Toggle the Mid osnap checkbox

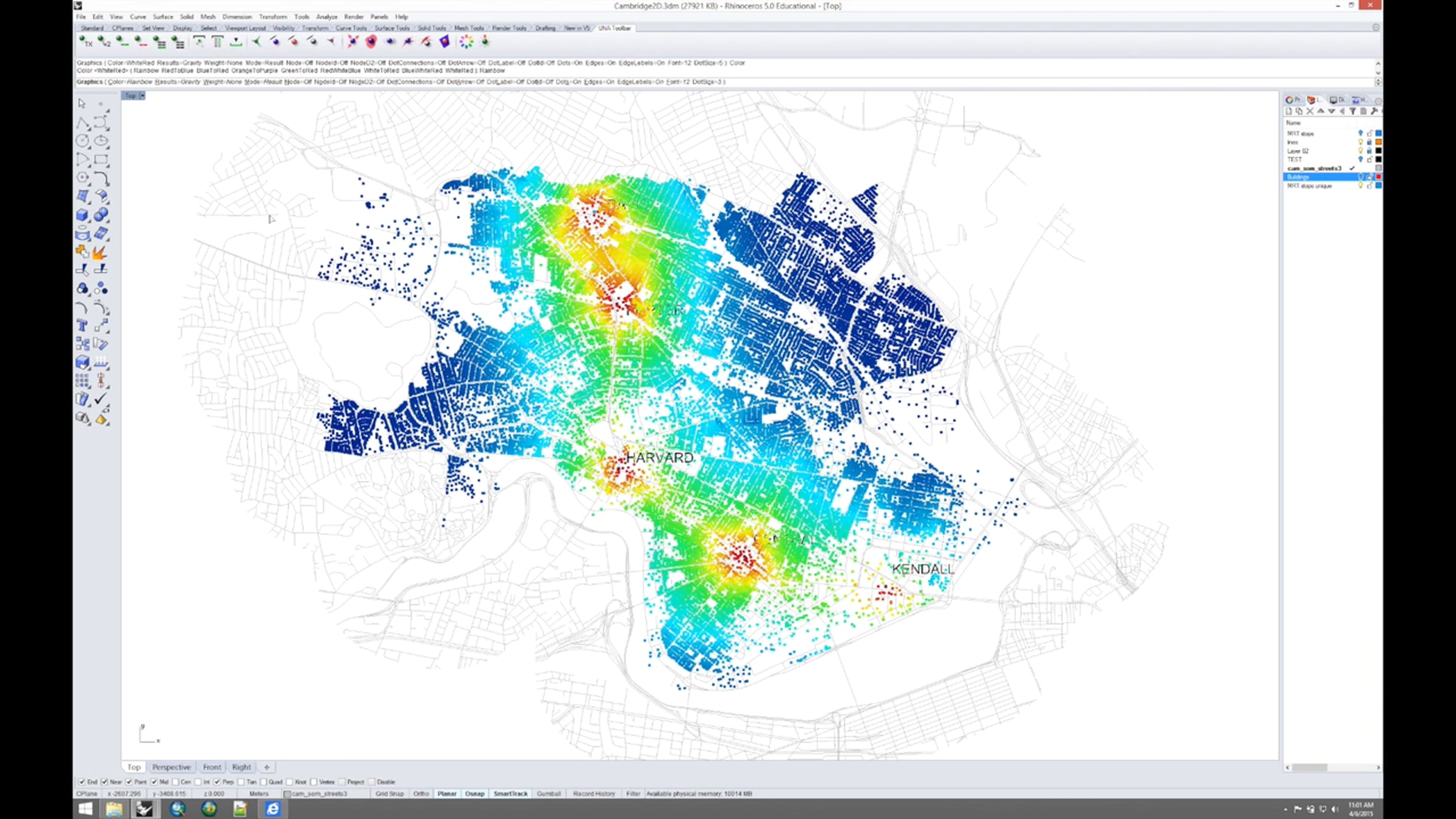[x=154, y=782]
